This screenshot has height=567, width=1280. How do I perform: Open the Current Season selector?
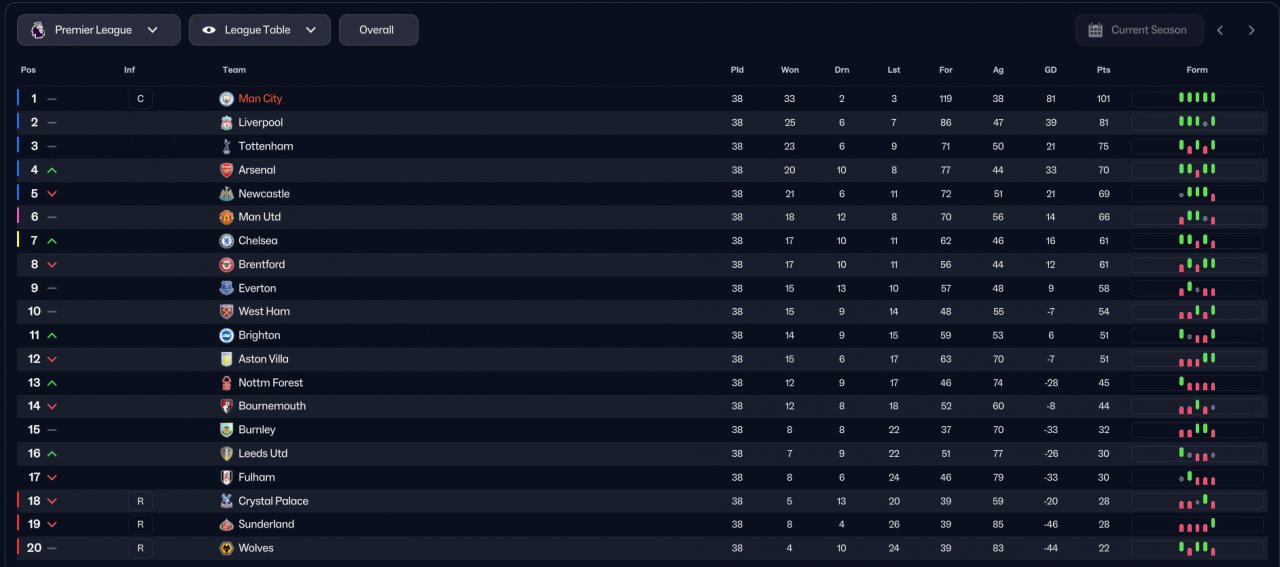[x=1138, y=30]
